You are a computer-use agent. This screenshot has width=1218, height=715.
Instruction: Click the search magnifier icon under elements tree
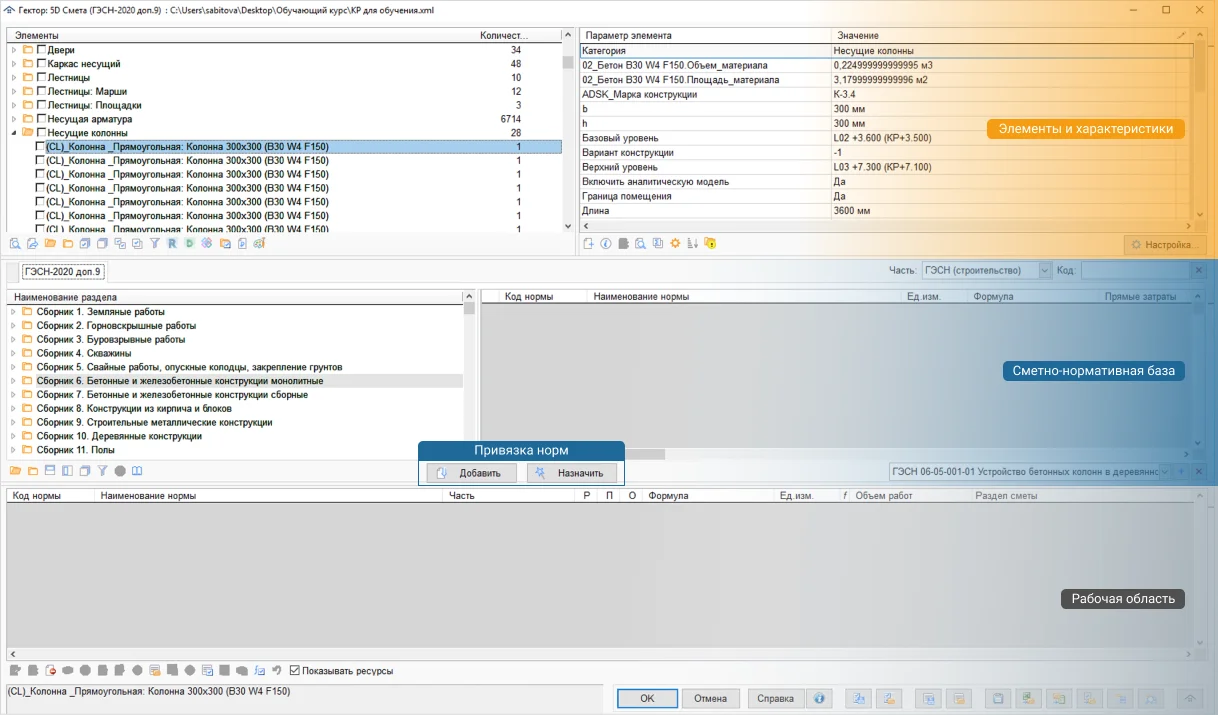point(15,243)
